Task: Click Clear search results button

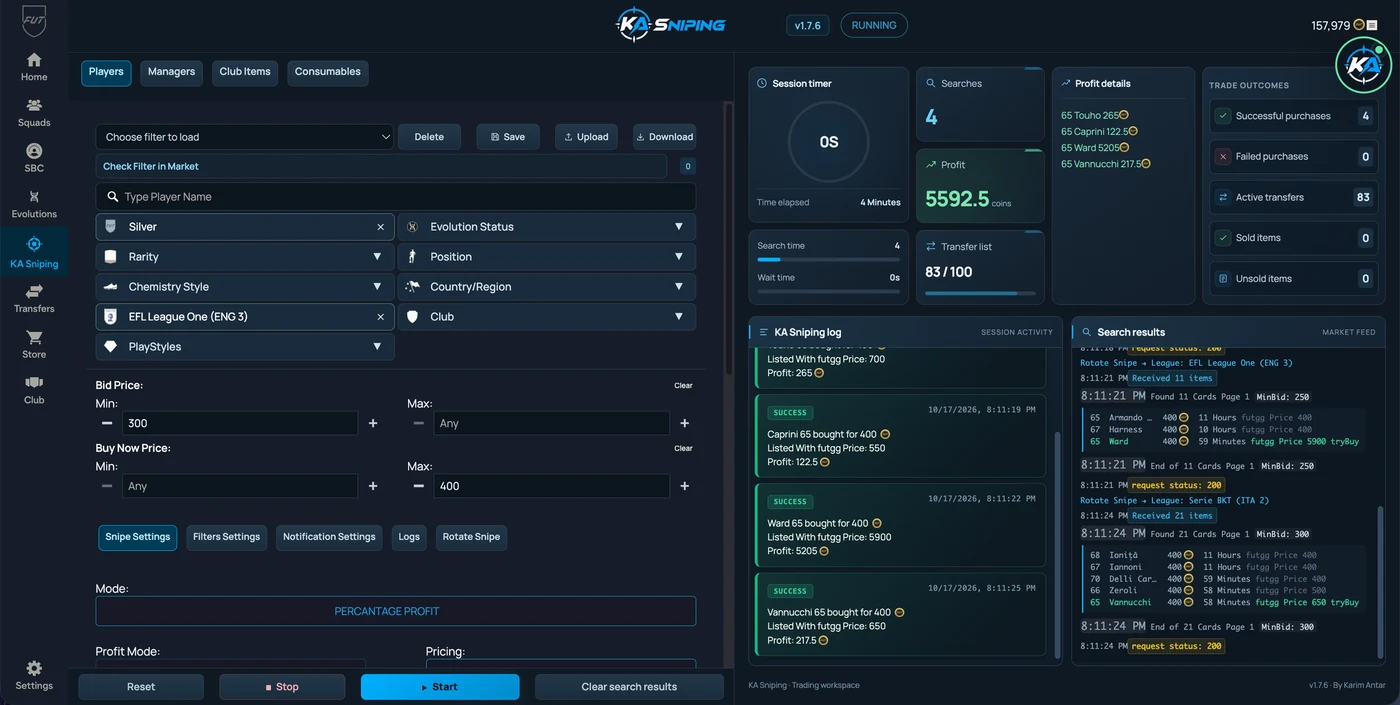Action: coord(629,687)
